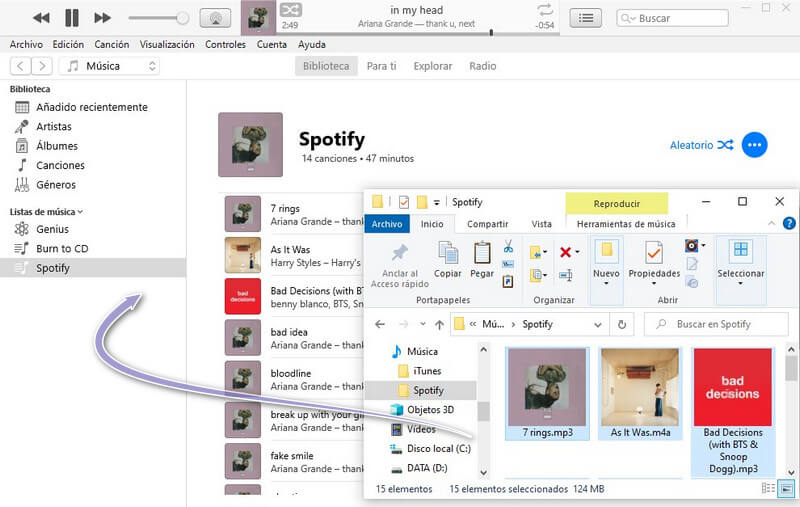Viewport: 800px width, 507px height.
Task: Switch to the Vista ribbon tab
Action: (x=541, y=224)
